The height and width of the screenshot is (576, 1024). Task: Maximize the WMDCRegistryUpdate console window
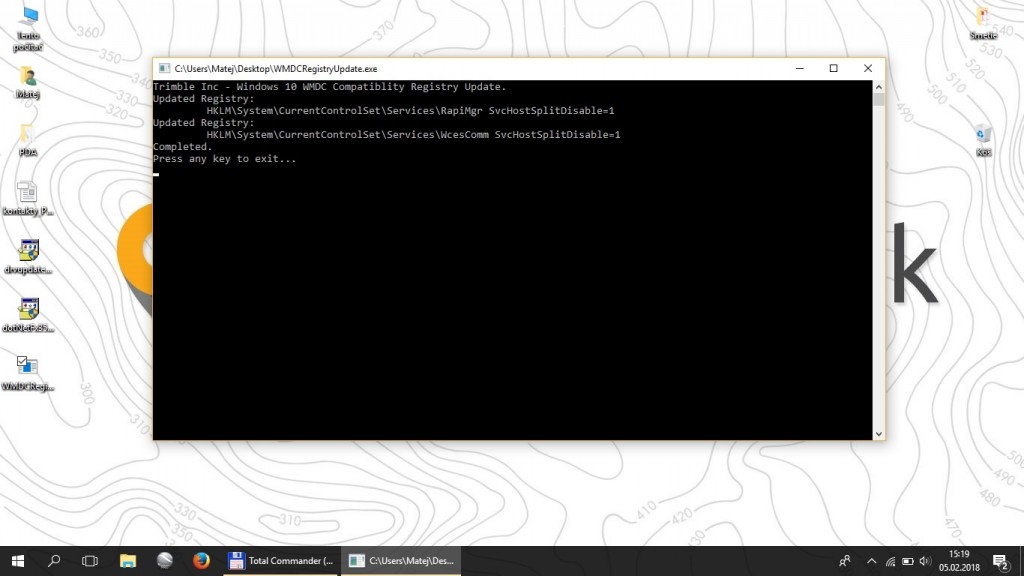(x=833, y=69)
